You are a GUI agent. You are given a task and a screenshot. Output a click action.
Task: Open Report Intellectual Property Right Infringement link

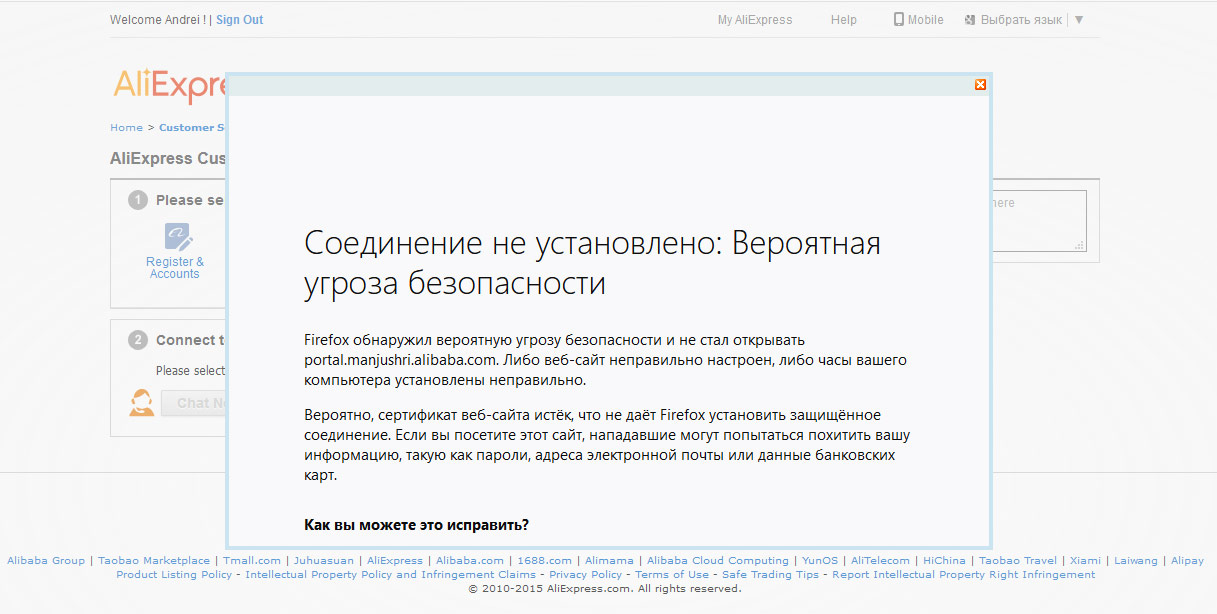964,575
